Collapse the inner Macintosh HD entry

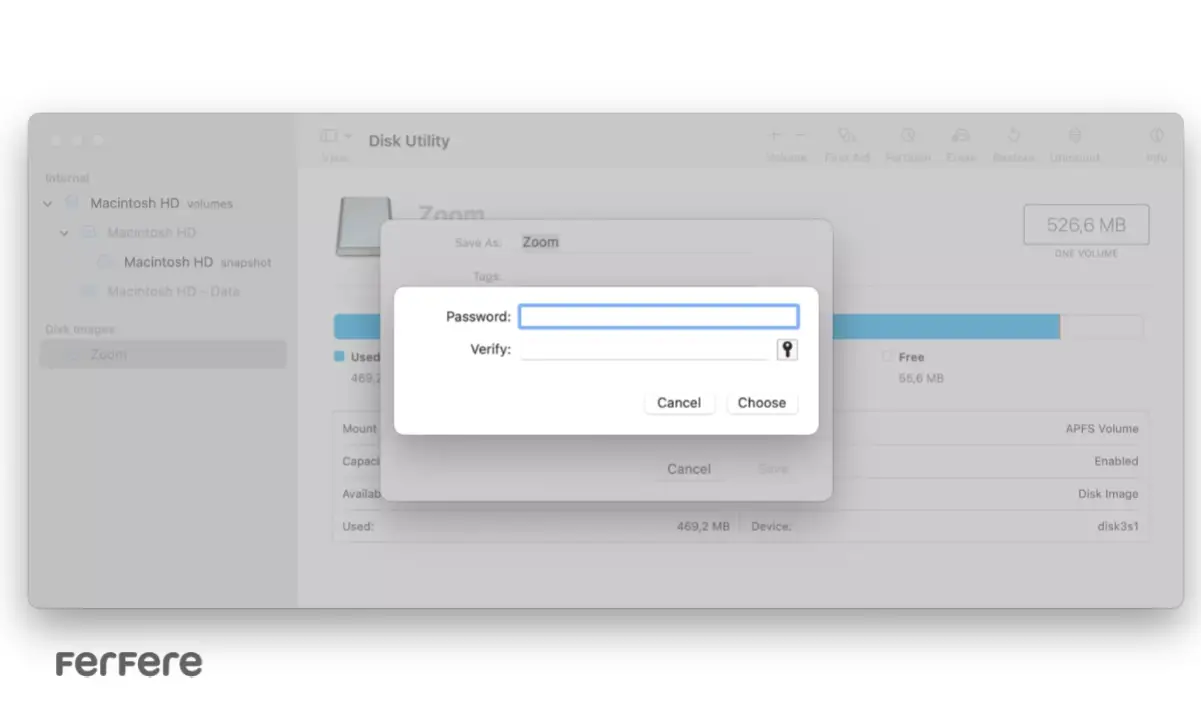click(x=63, y=232)
